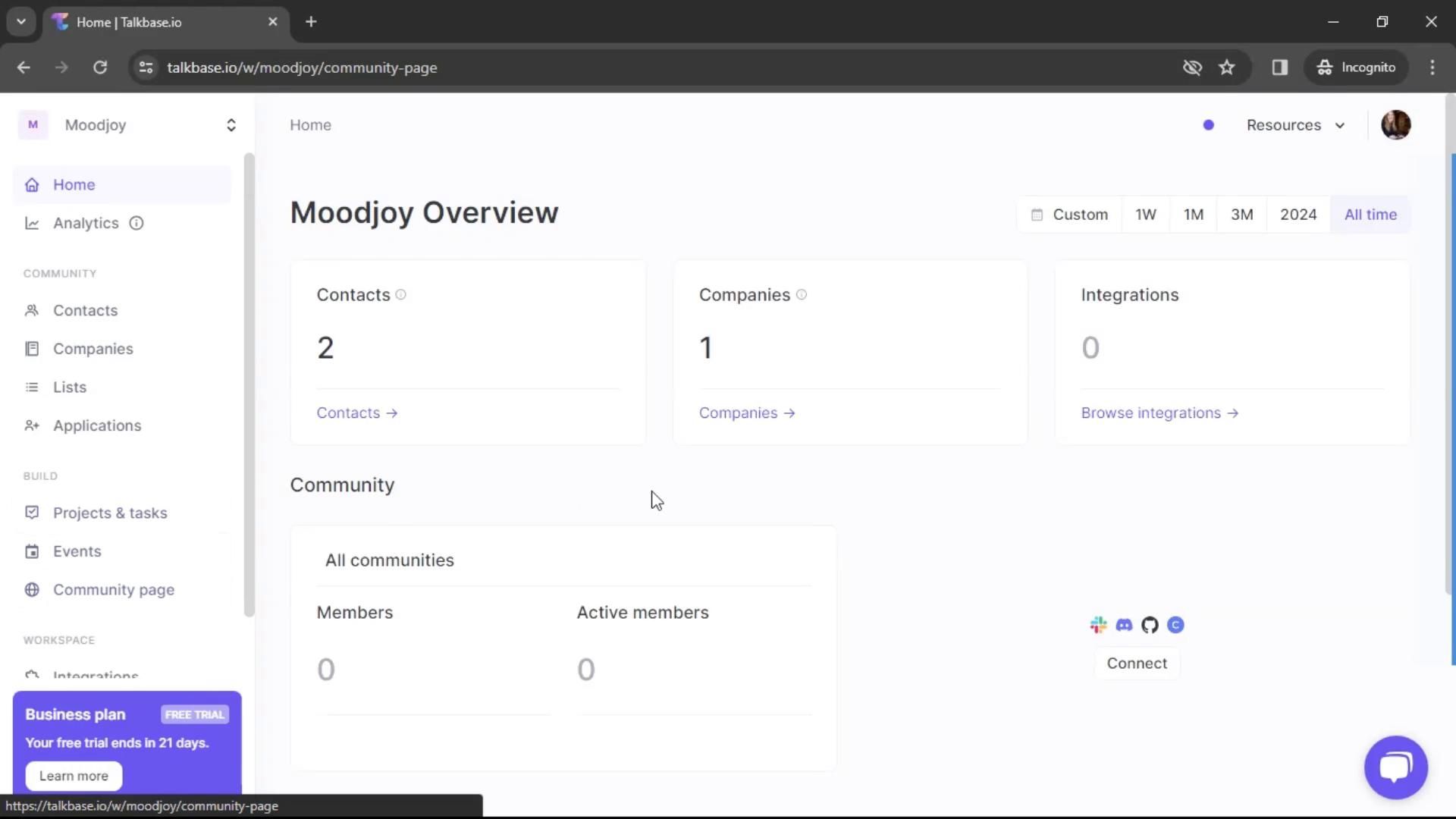
Task: Click the browser back button
Action: [24, 67]
